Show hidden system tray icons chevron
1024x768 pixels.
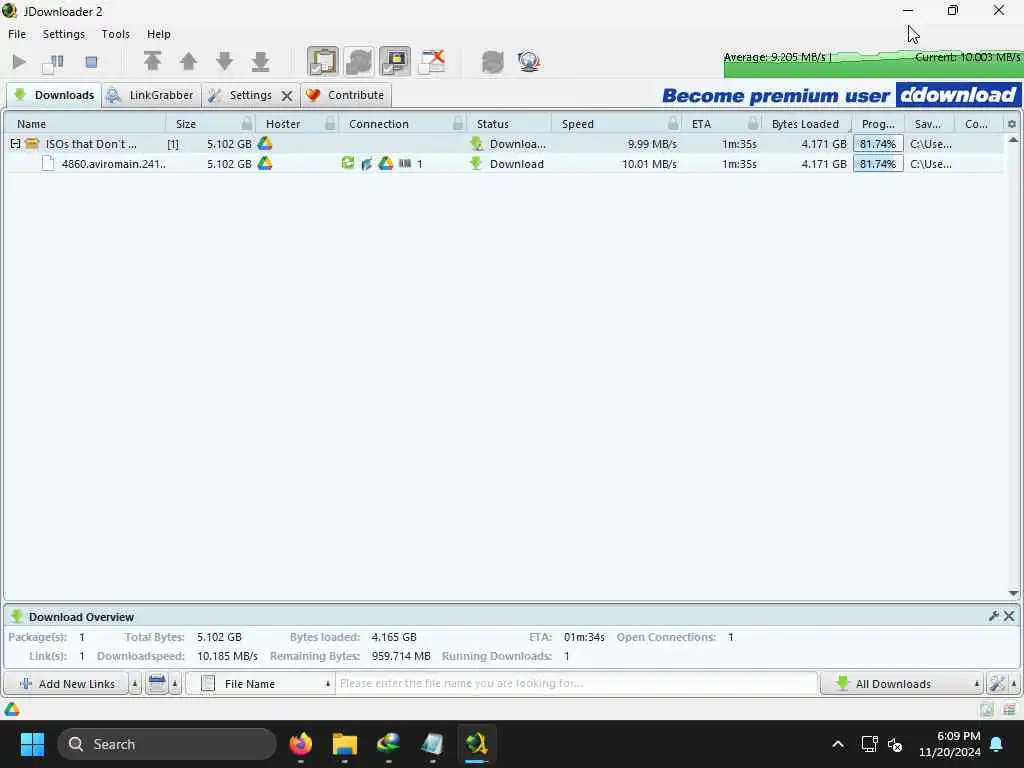[838, 744]
